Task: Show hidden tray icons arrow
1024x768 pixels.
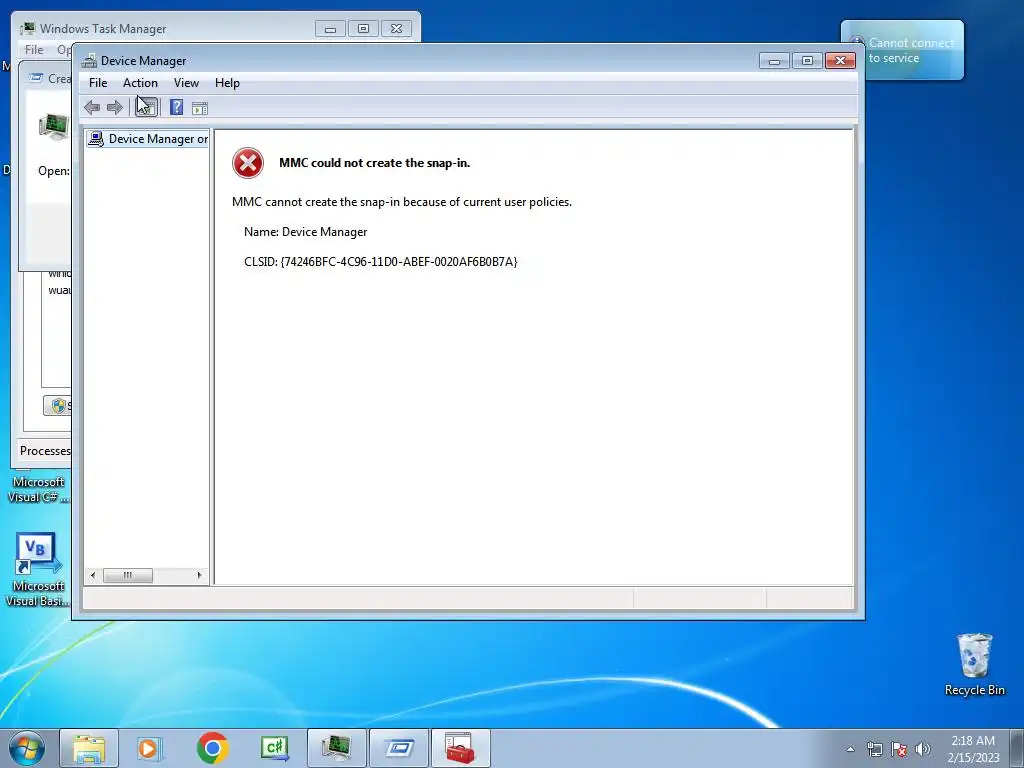Action: tap(850, 749)
